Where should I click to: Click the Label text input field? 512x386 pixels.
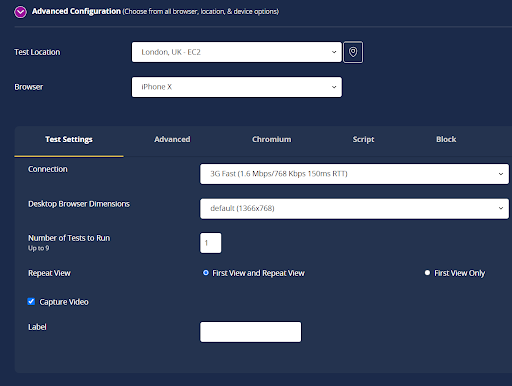click(x=251, y=332)
